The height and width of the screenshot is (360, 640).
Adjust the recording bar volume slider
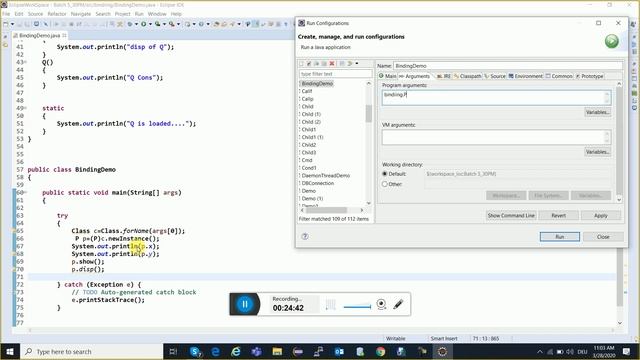[x=357, y=306]
